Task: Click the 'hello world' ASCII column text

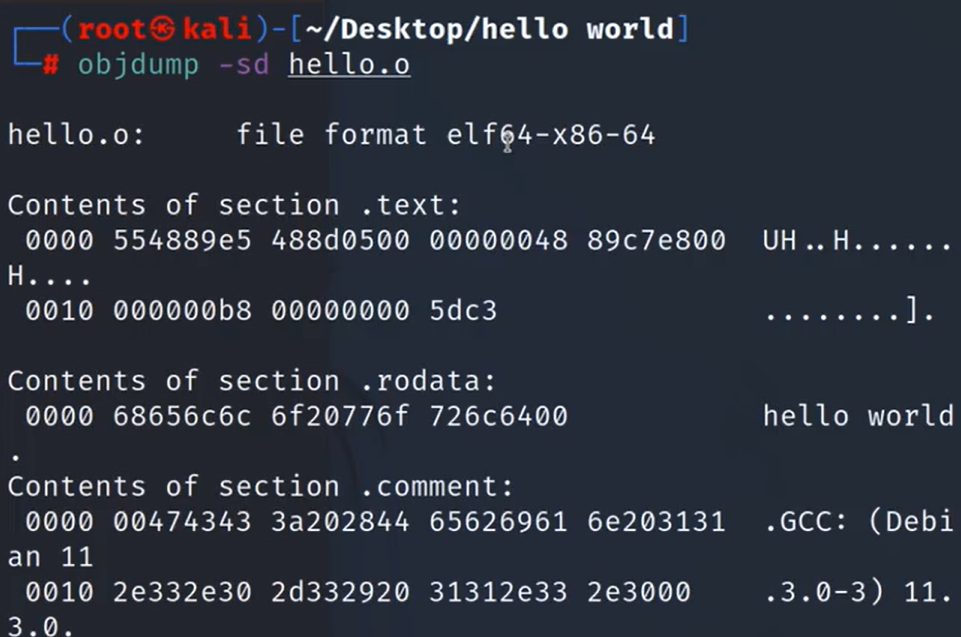Action: pyautogui.click(x=858, y=416)
